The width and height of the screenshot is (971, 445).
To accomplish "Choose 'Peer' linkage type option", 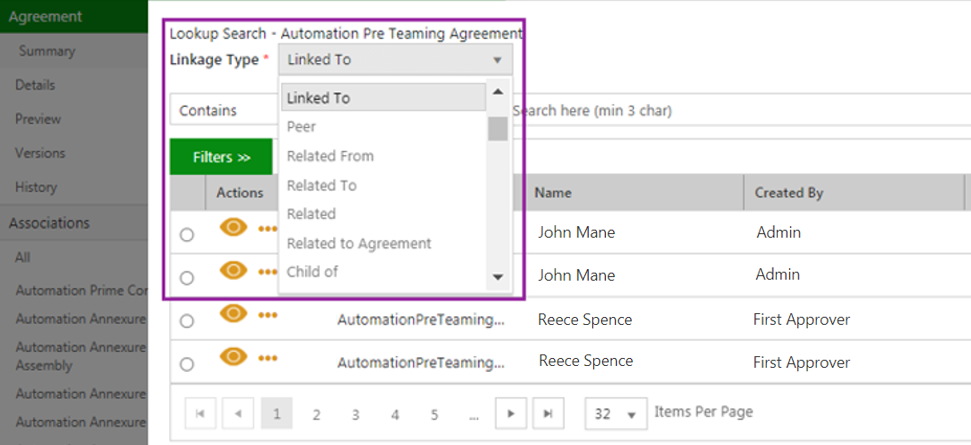I will (301, 127).
